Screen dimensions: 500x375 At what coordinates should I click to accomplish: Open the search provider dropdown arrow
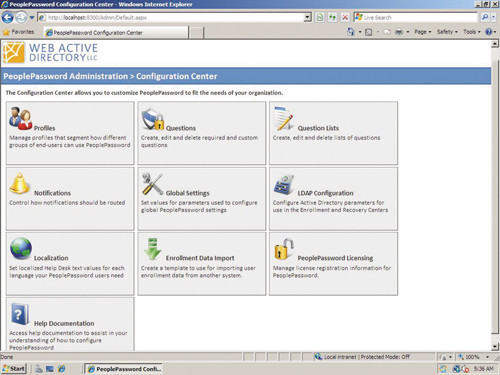[x=493, y=17]
